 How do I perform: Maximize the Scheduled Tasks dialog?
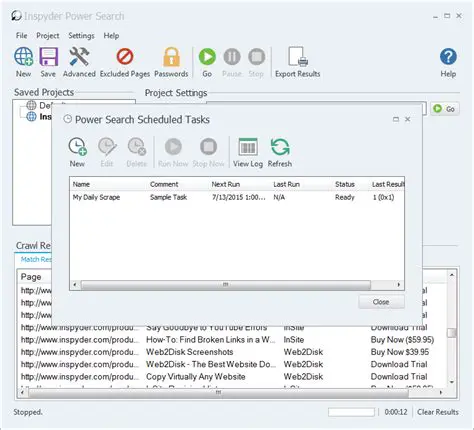coord(396,119)
